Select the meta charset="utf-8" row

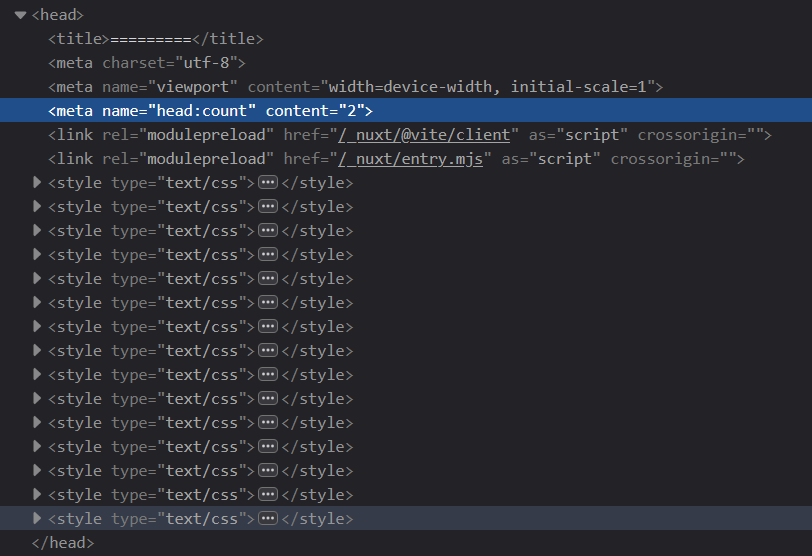coord(406,63)
